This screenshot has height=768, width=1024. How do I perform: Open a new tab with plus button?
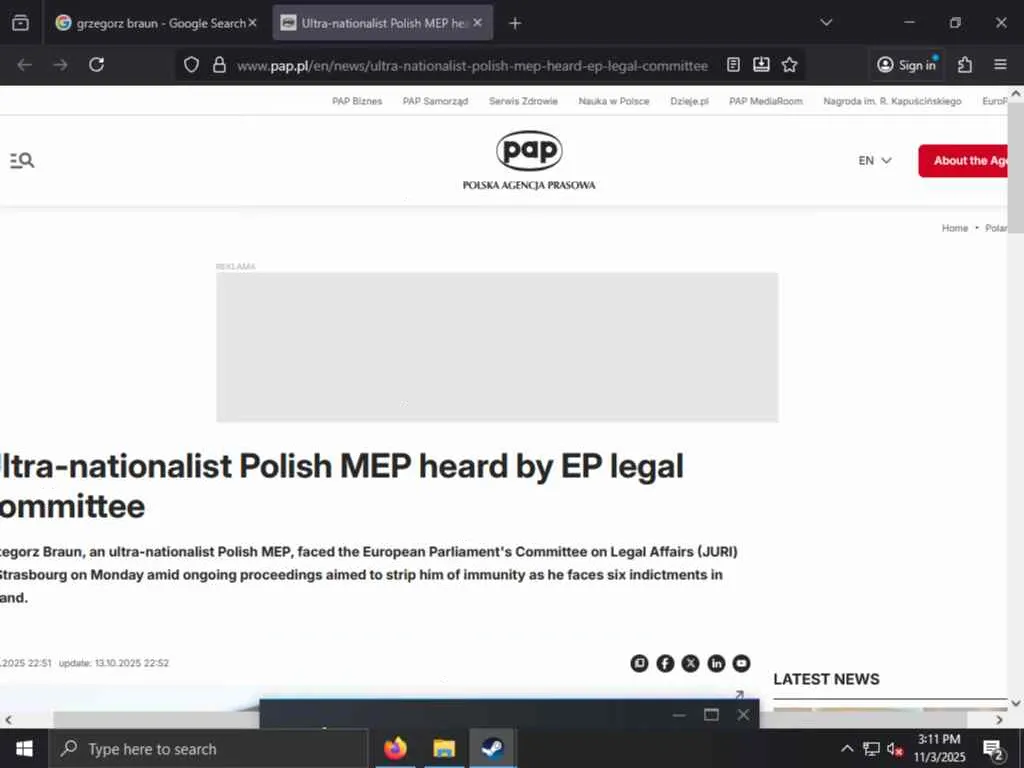515,23
